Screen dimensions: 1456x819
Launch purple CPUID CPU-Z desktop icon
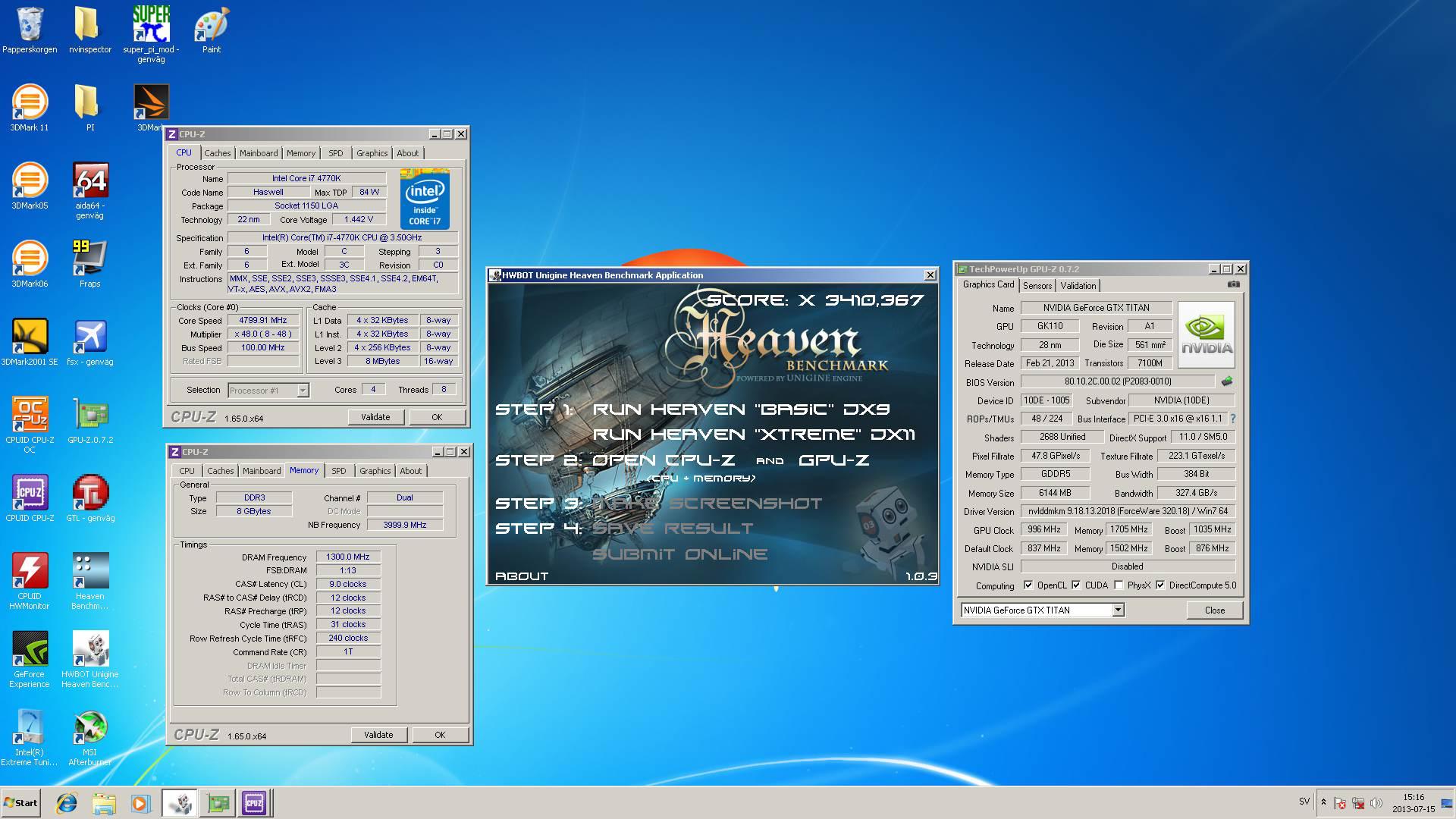[x=30, y=492]
